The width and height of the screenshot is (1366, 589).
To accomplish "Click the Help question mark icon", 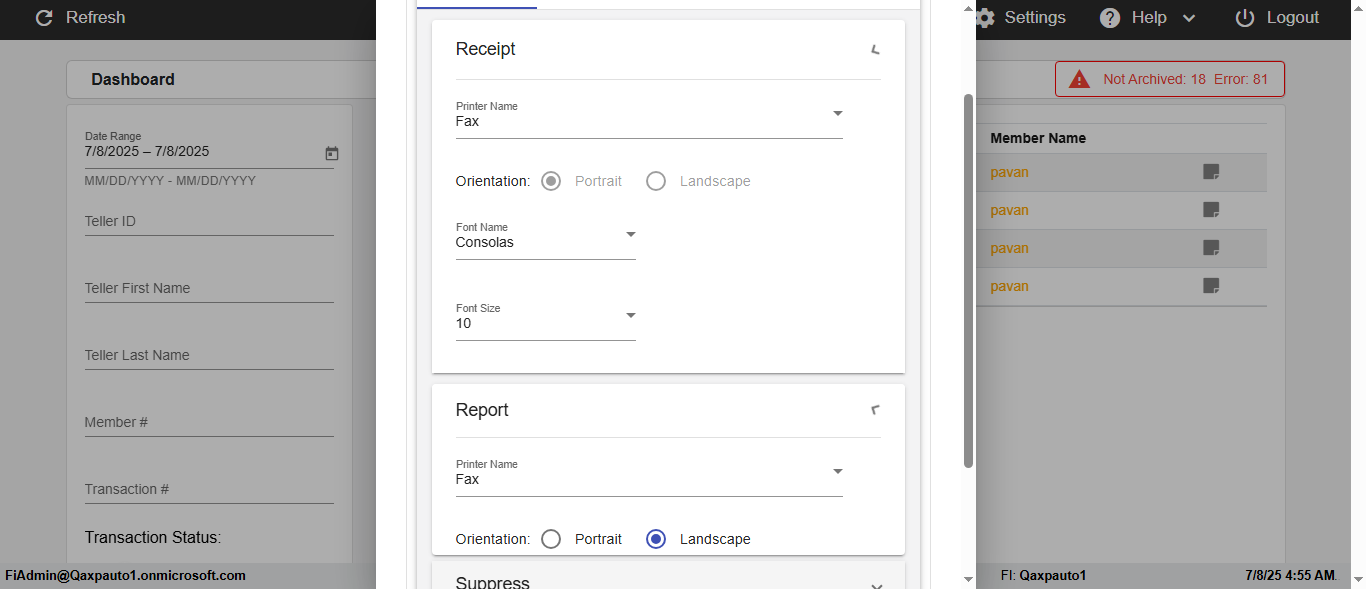I will coord(1110,18).
